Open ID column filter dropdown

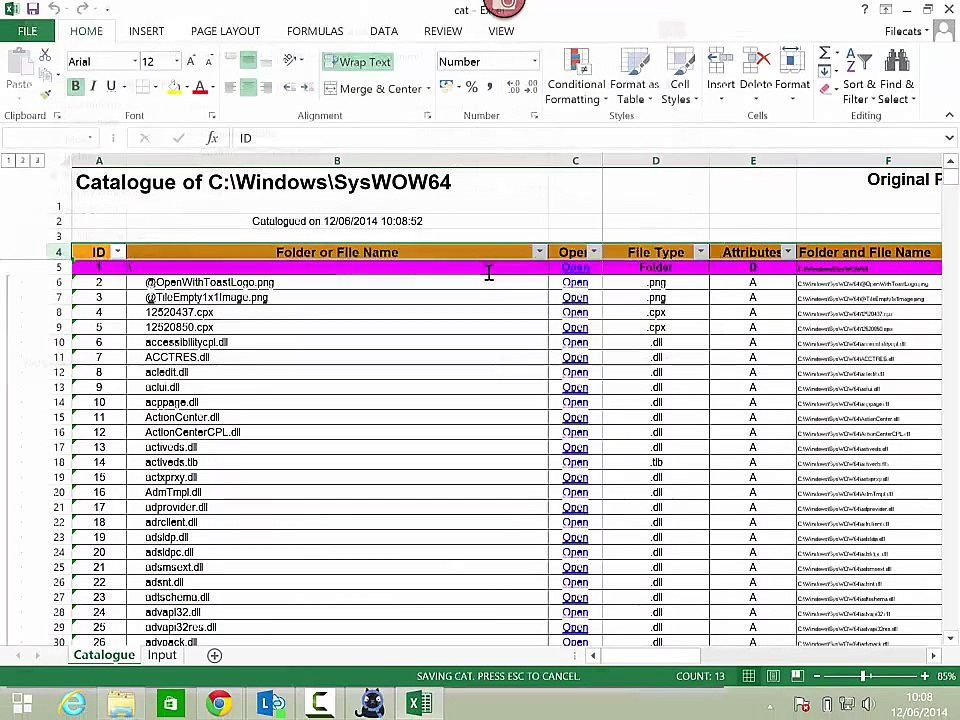[117, 252]
